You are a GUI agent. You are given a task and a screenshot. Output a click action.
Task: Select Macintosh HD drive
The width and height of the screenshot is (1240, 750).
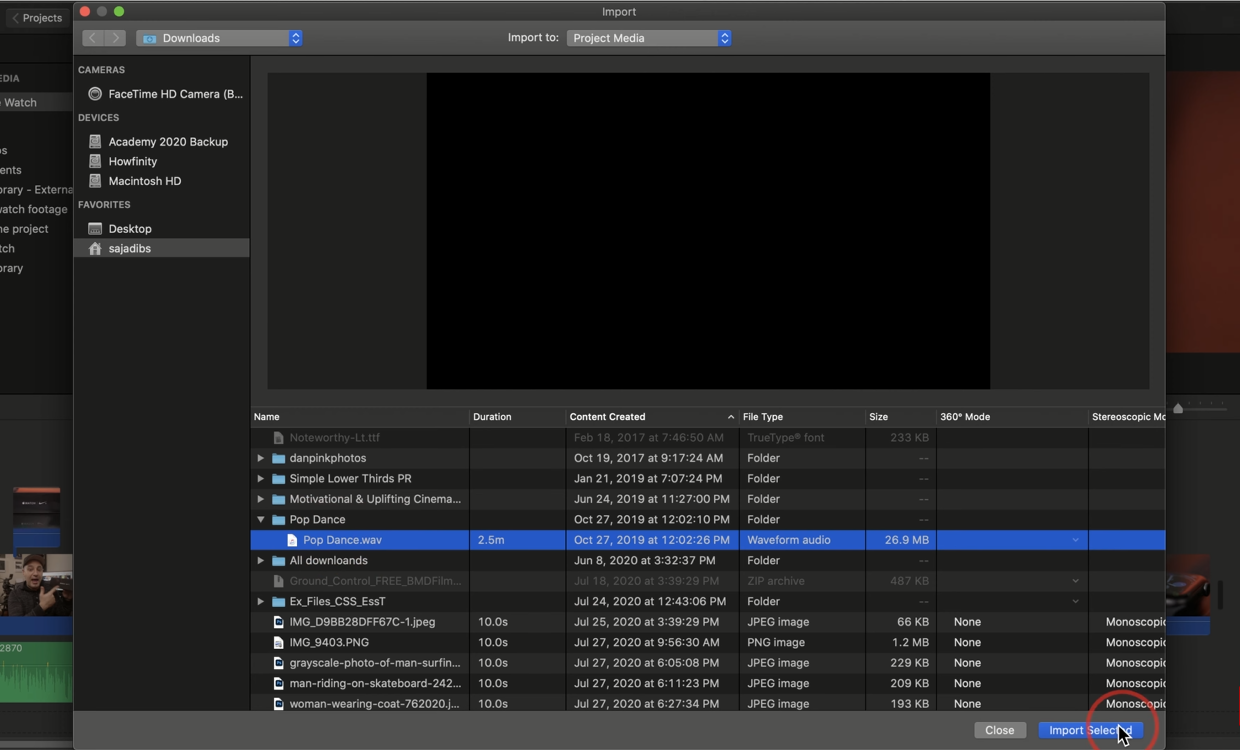click(x=144, y=181)
